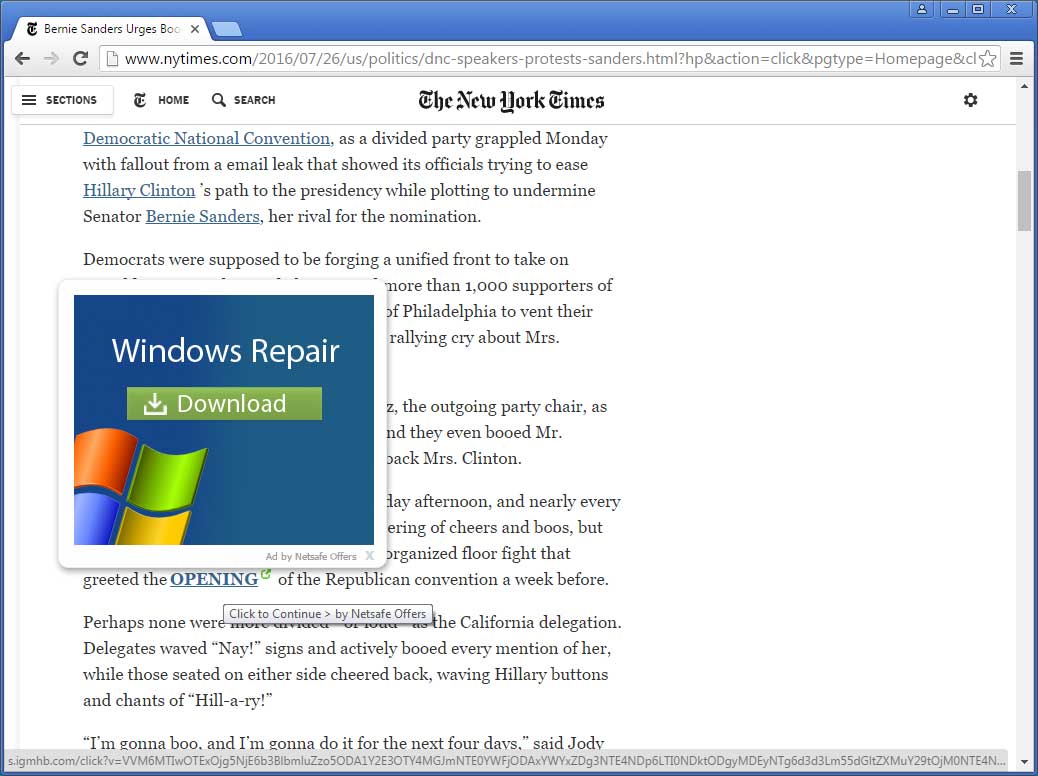Viewport: 1038px width, 776px height.
Task: Click the magnifying glass search icon
Action: (218, 100)
